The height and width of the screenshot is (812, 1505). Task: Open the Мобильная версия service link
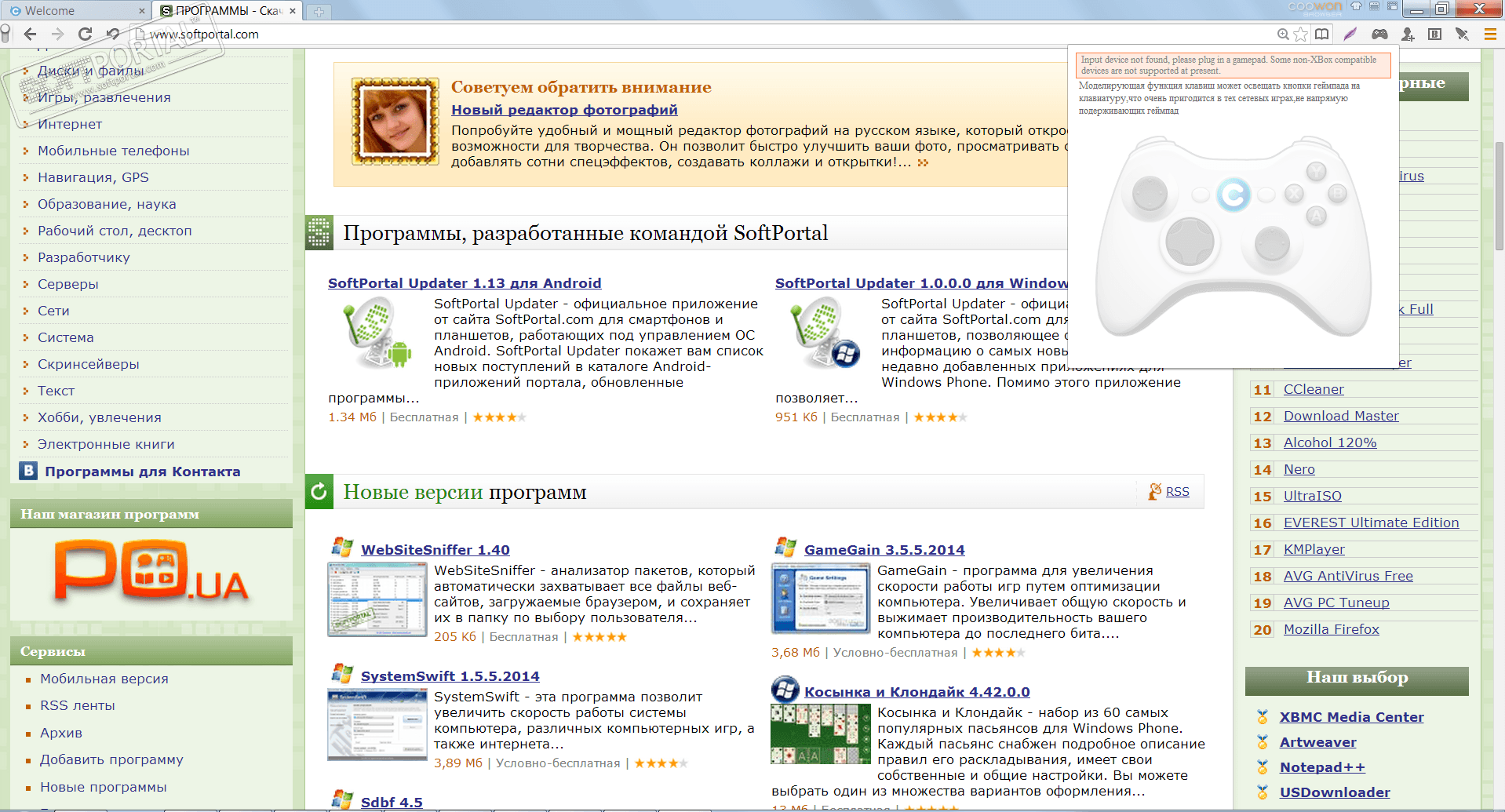[x=104, y=679]
